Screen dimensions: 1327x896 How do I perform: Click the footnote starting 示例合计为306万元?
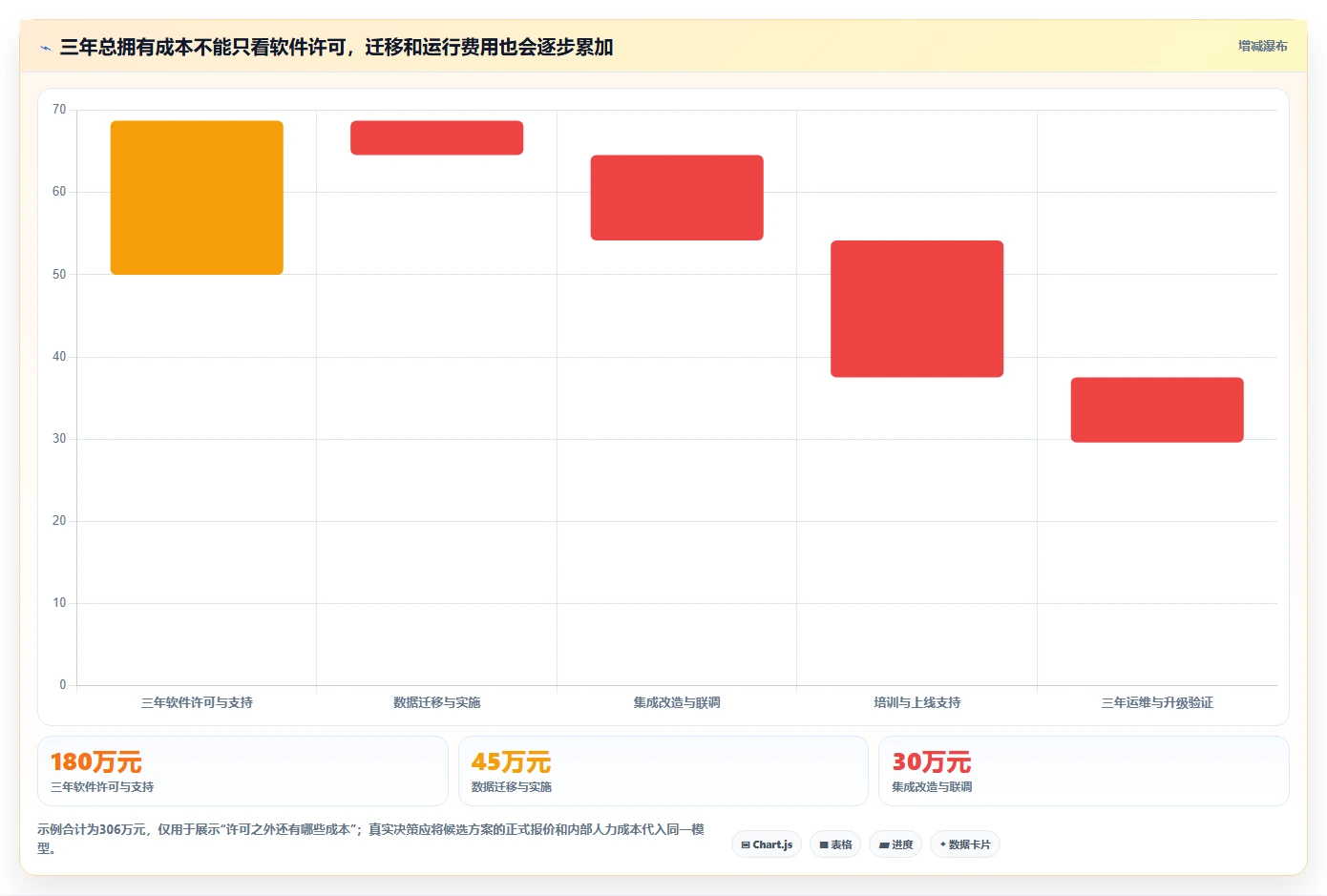371,839
